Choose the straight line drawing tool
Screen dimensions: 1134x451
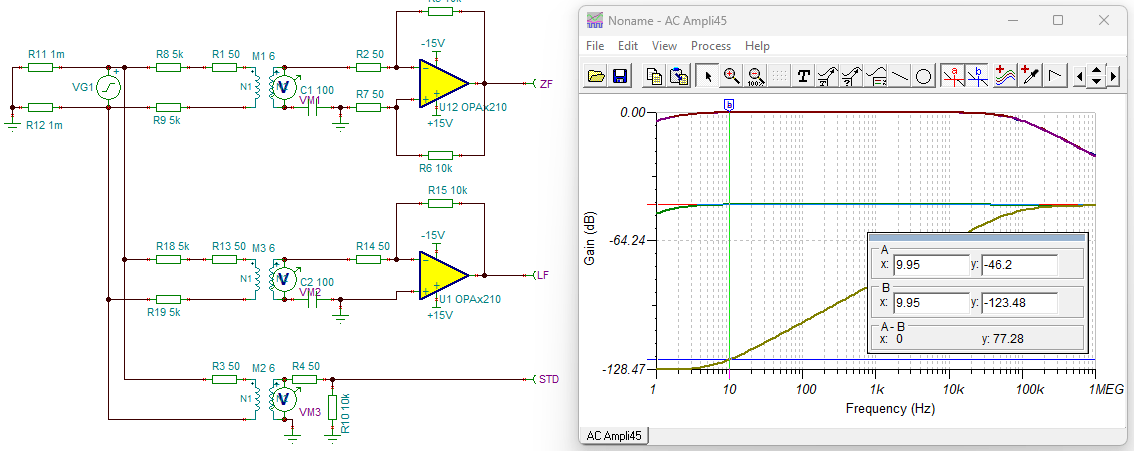pyautogui.click(x=900, y=76)
